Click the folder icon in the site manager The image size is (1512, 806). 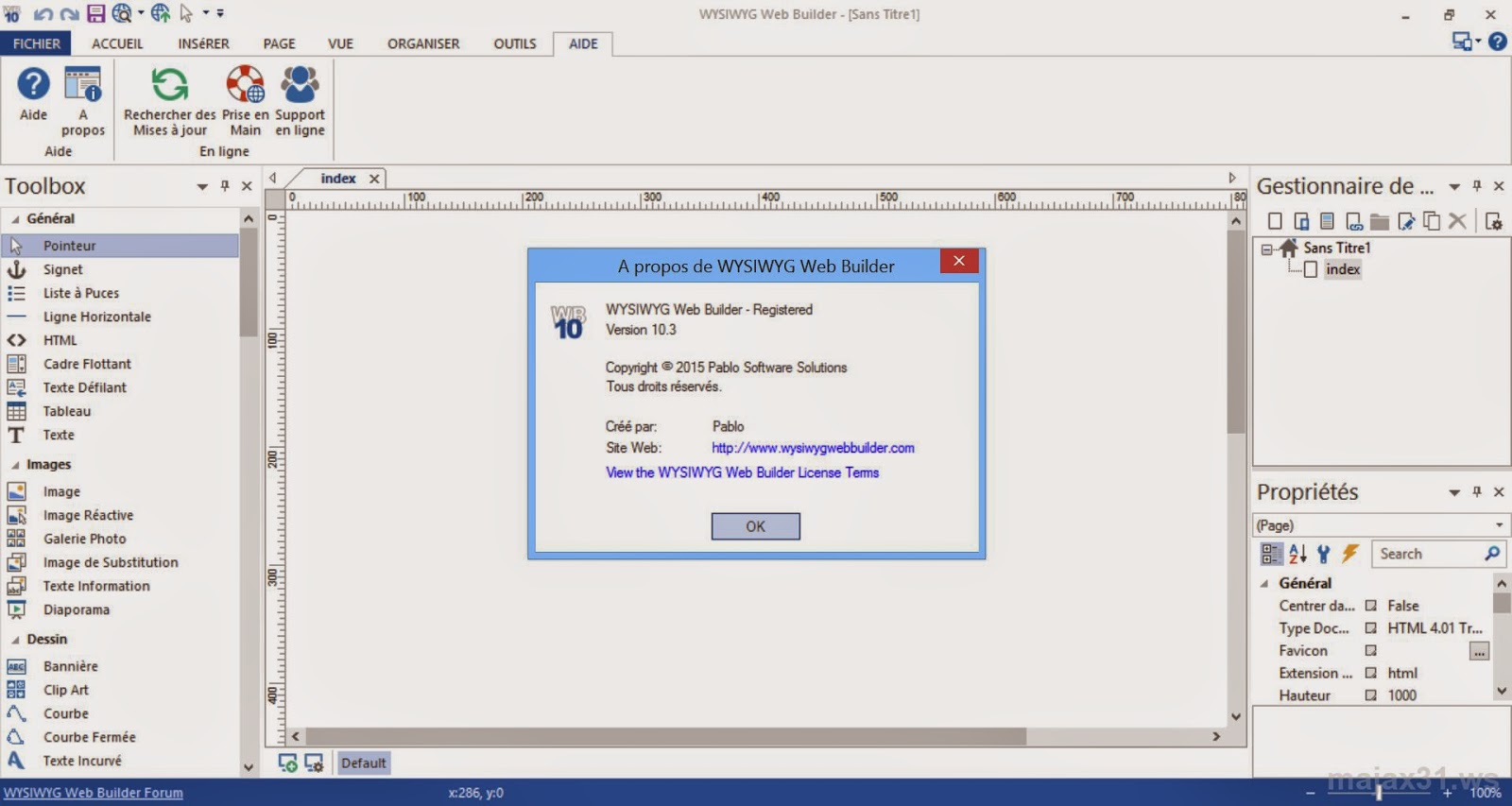[x=1380, y=221]
